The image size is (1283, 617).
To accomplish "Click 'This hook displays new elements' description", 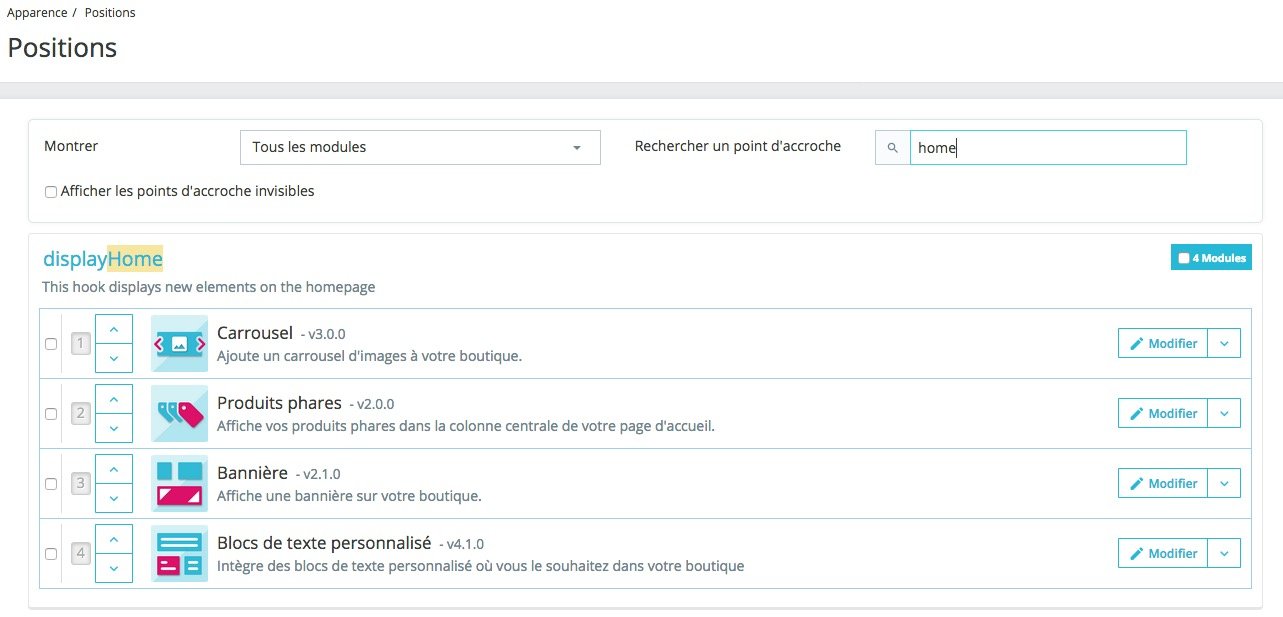I will coord(208,287).
